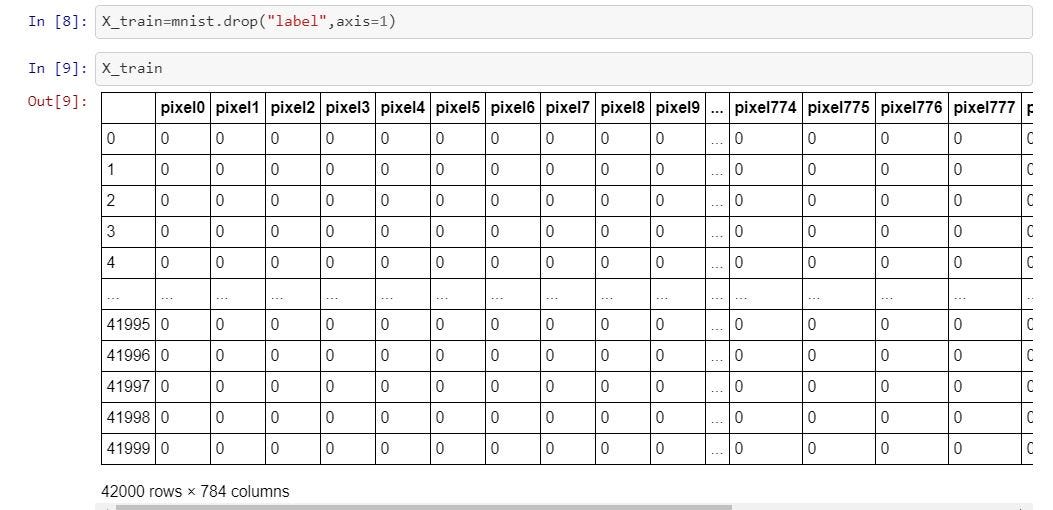
Task: Click the 42000 rows × 784 columns summary
Action: pyautogui.click(x=195, y=491)
